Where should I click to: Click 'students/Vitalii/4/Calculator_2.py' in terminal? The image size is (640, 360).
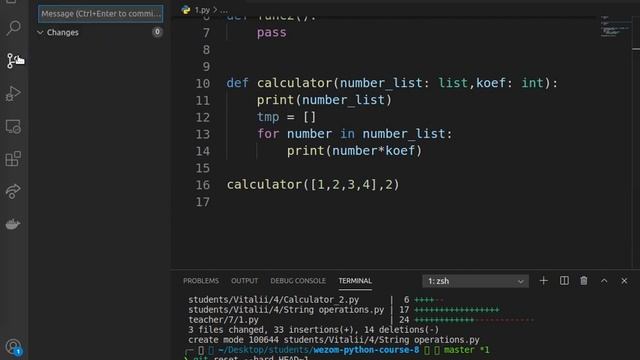(x=273, y=300)
